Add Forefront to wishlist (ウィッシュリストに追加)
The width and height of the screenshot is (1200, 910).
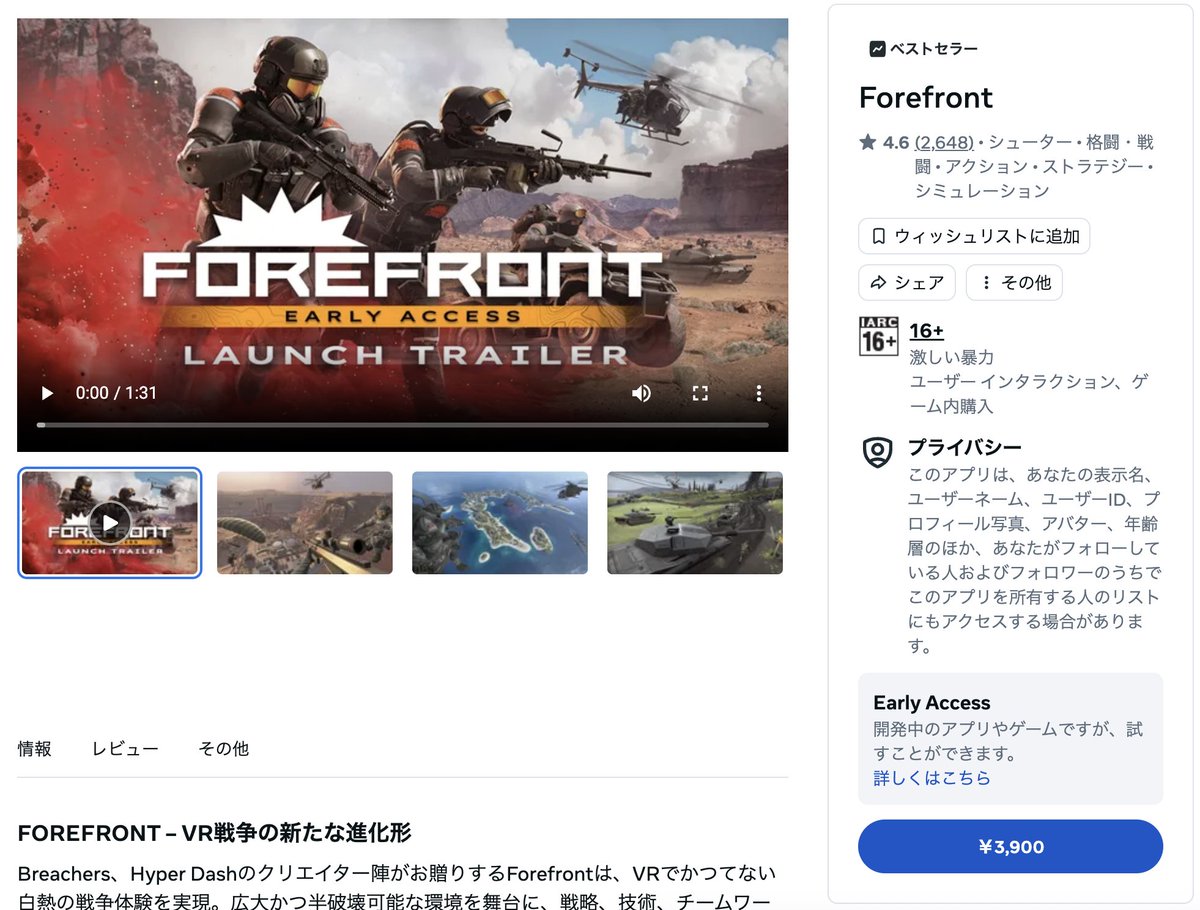pyautogui.click(x=974, y=237)
